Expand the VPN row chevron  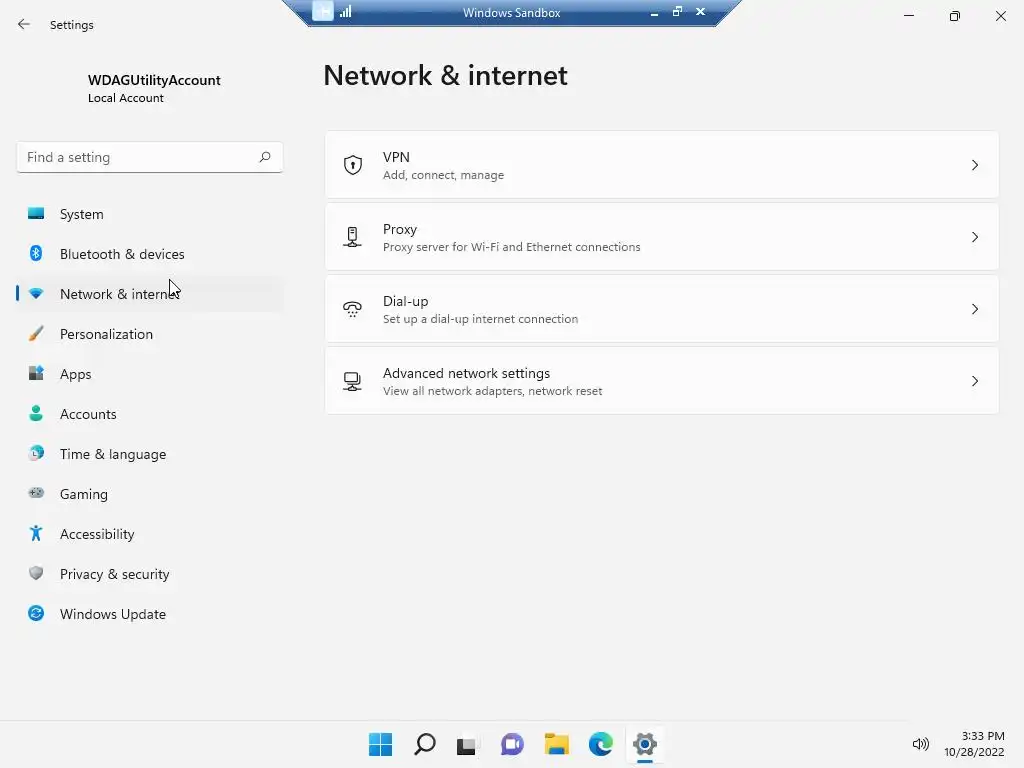[x=975, y=165]
